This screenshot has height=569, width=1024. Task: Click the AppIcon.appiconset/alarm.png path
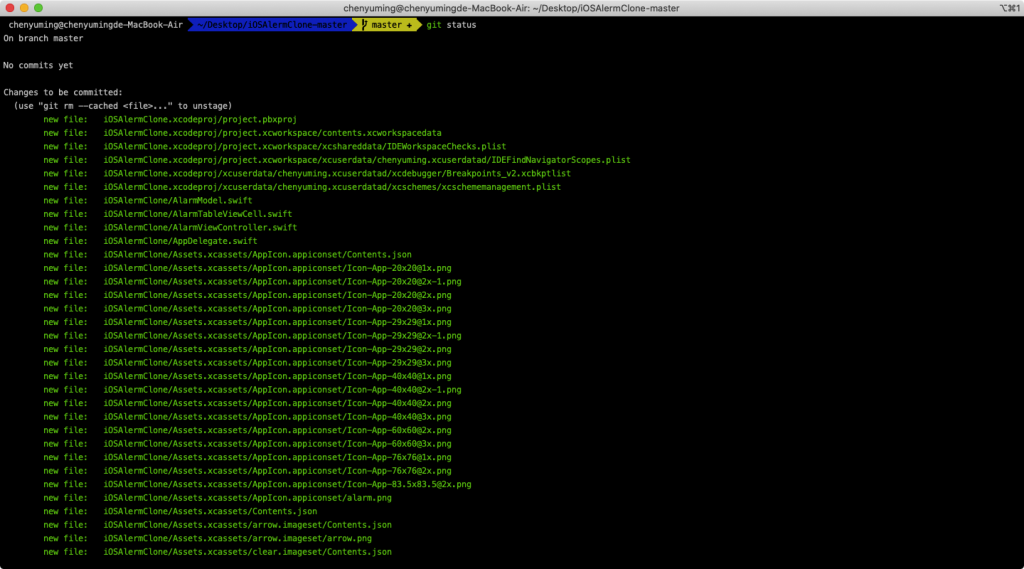point(248,498)
